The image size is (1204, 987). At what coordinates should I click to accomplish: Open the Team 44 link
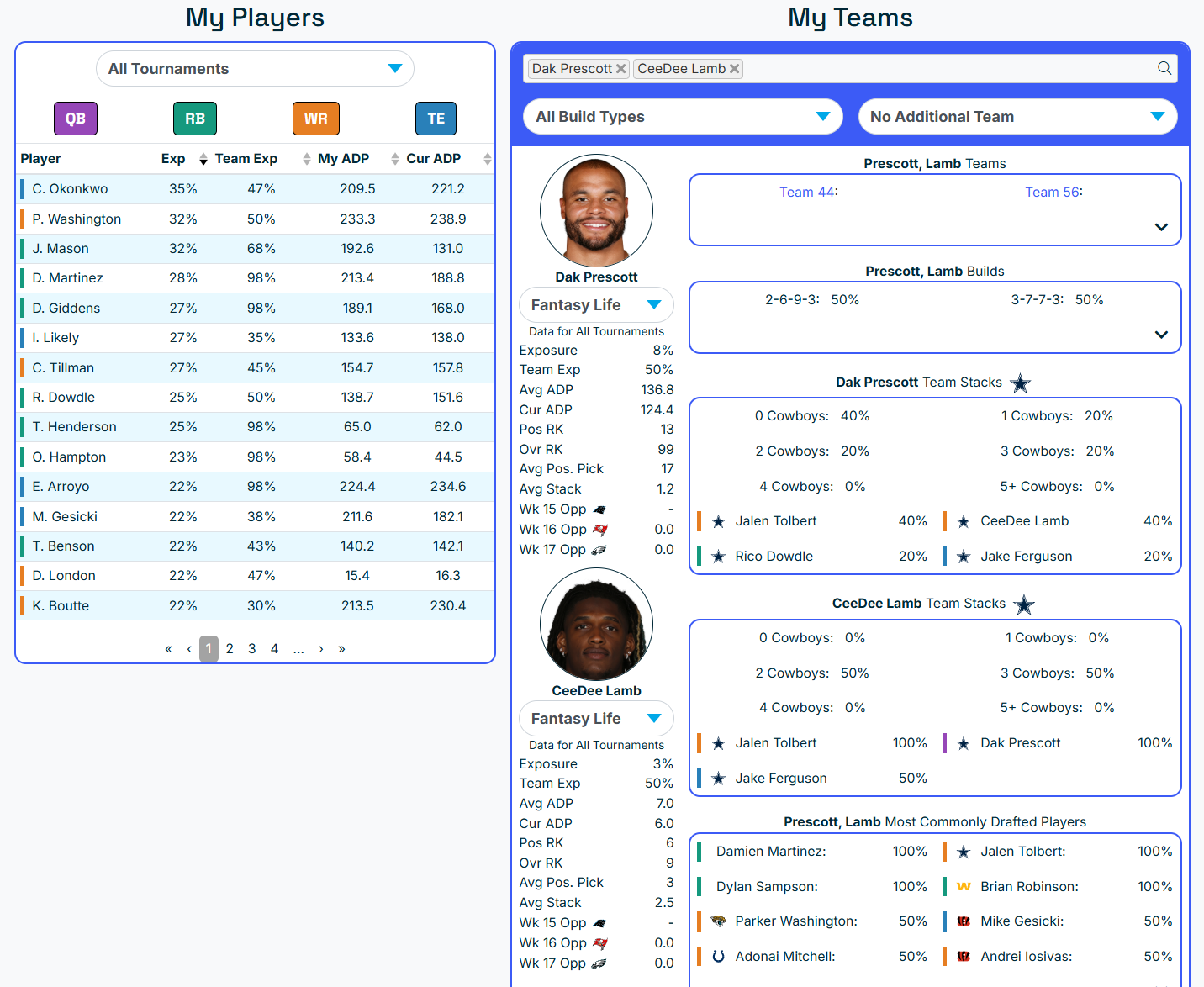[806, 193]
